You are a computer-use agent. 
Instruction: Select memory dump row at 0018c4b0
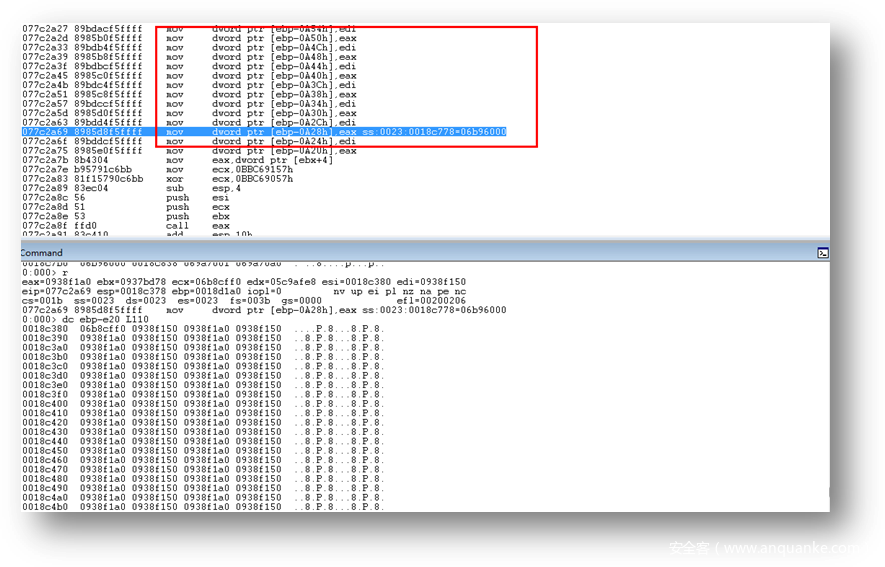click(200, 507)
